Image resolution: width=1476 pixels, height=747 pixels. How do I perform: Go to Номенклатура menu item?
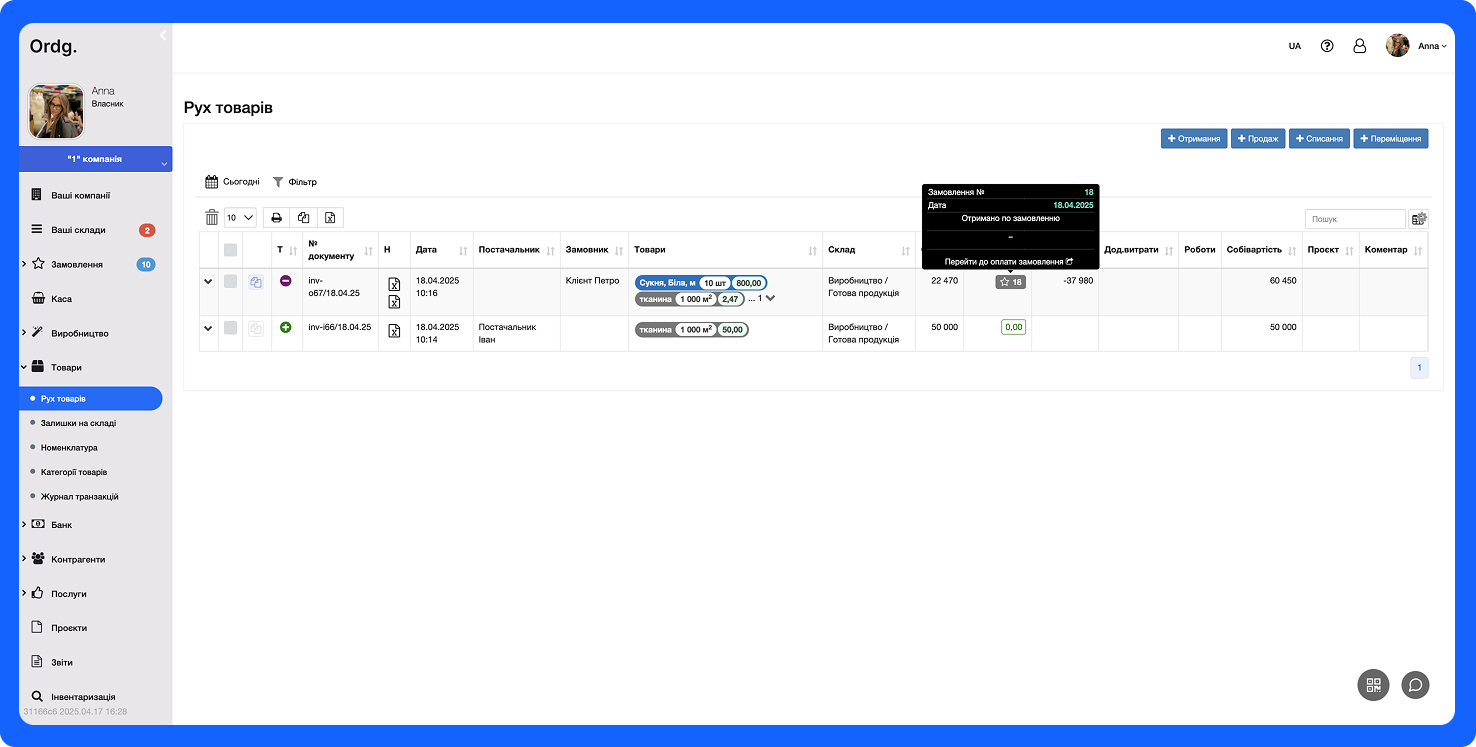pos(69,448)
